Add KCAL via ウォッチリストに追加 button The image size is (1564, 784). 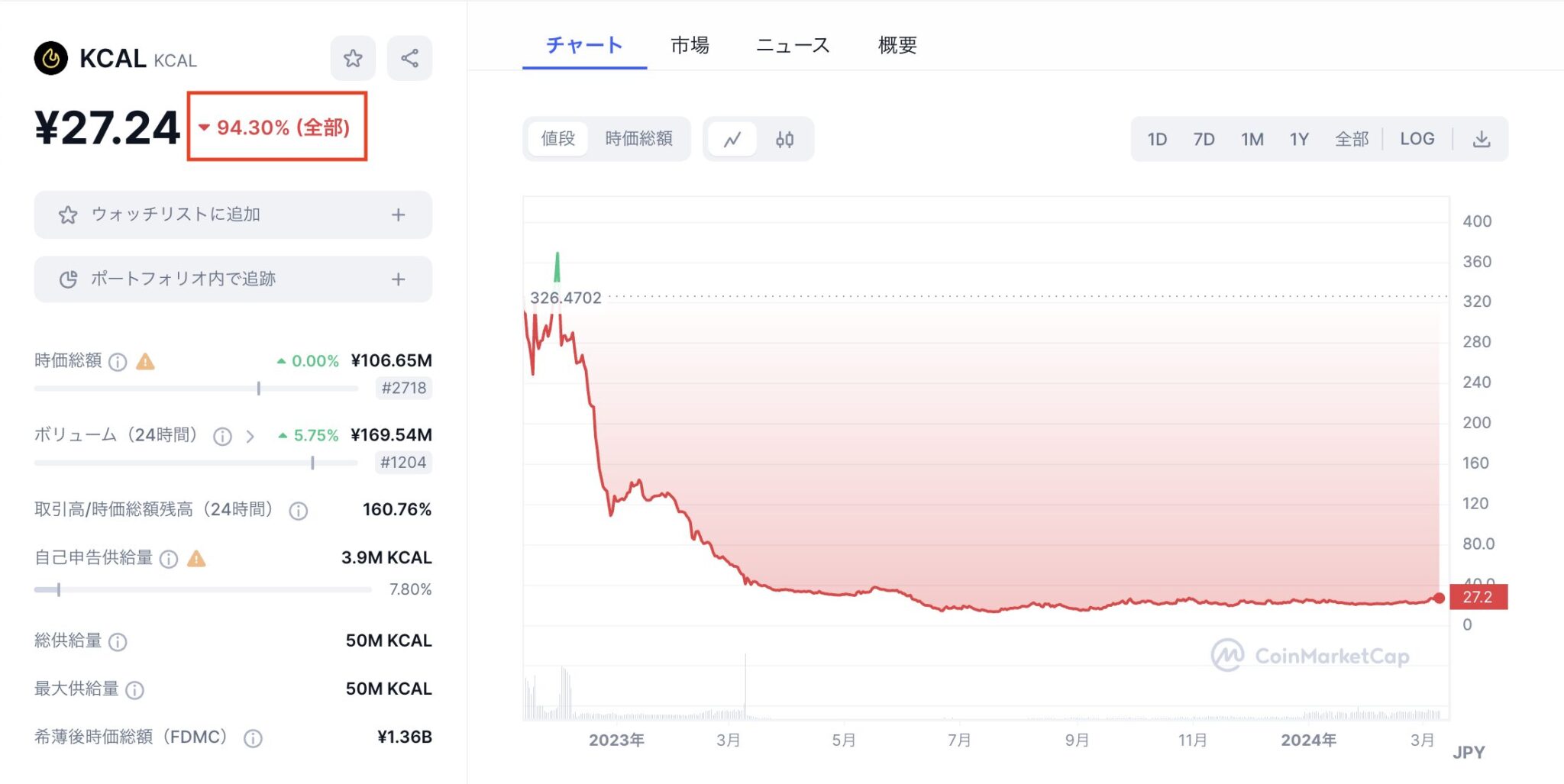pyautogui.click(x=232, y=215)
